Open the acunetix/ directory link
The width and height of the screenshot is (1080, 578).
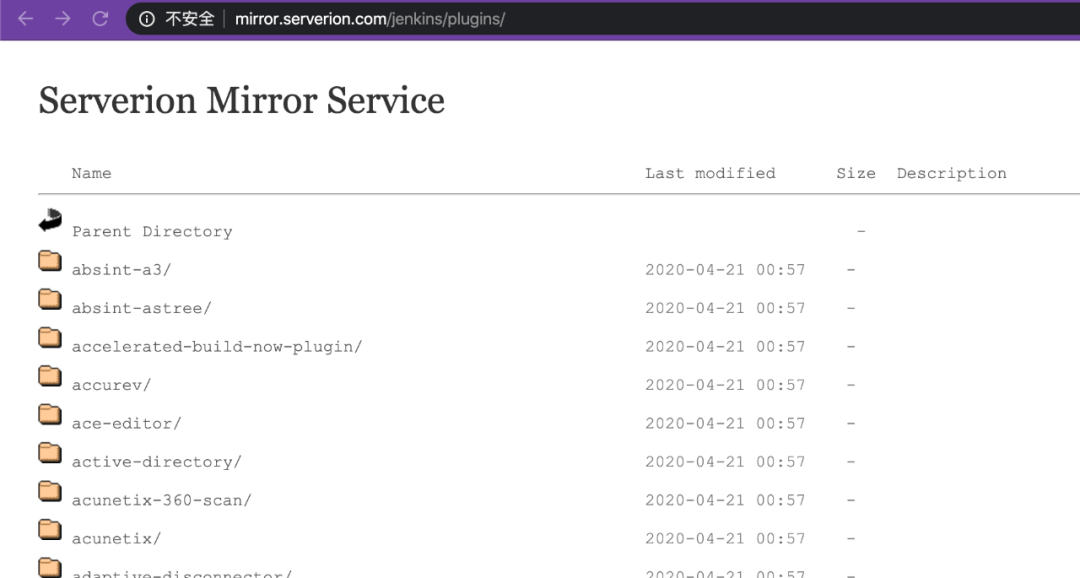pyautogui.click(x=116, y=539)
